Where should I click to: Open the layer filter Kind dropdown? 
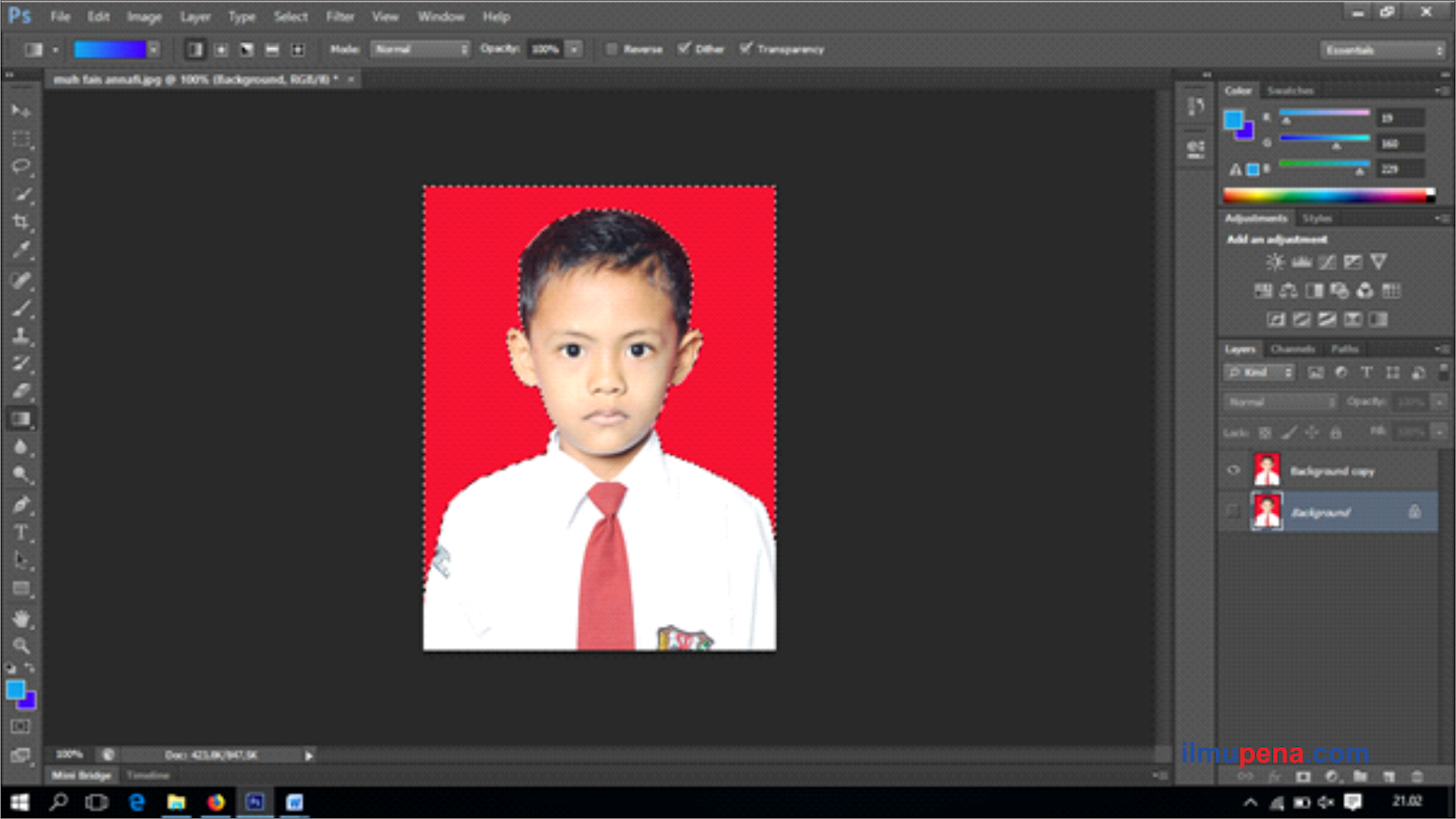pyautogui.click(x=1259, y=372)
